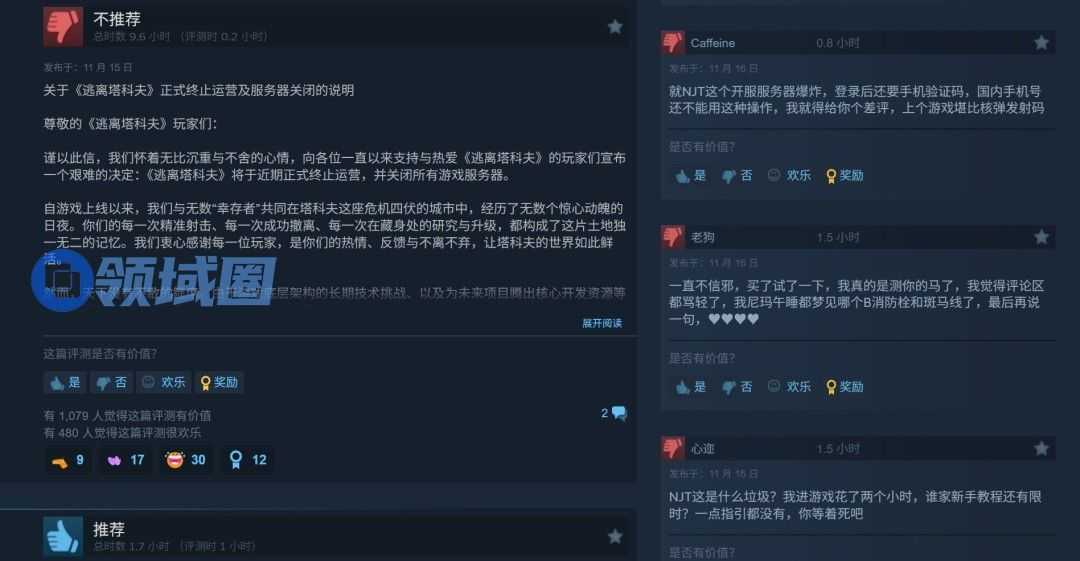The image size is (1080, 561).
Task: Vote 否 on the main 不推荐 review
Action: coord(112,382)
